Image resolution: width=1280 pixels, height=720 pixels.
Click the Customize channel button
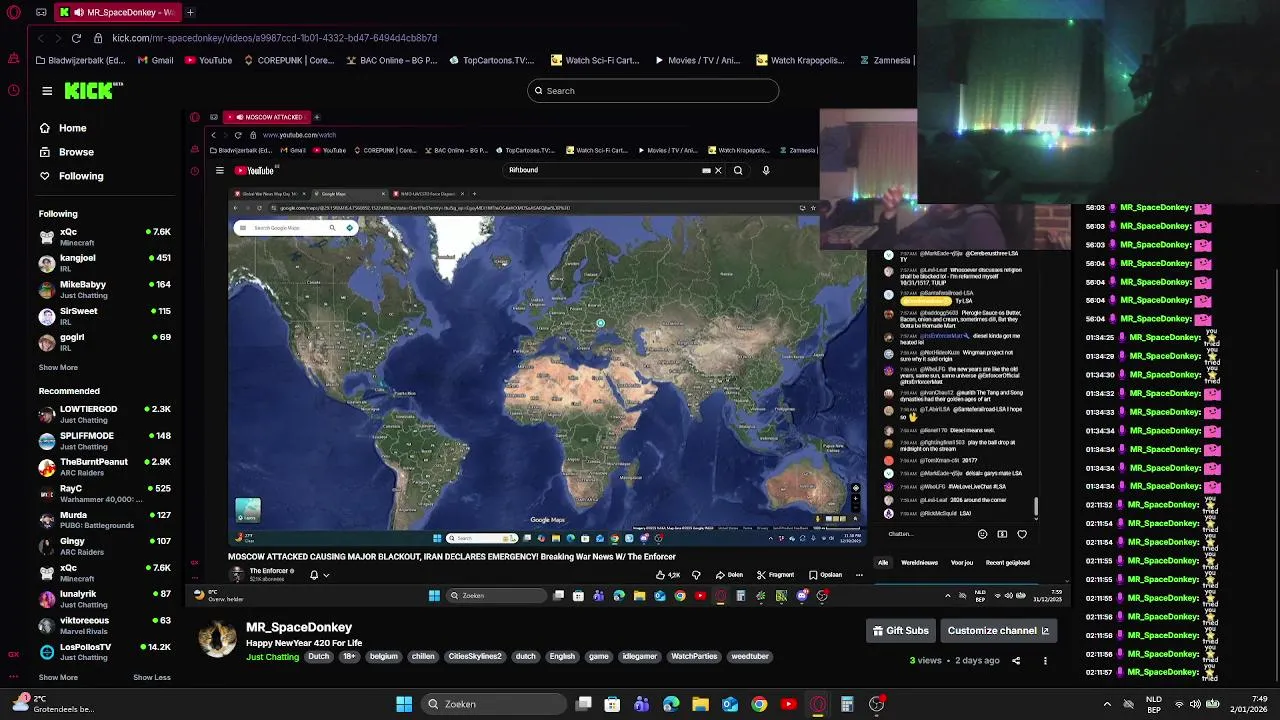click(998, 631)
